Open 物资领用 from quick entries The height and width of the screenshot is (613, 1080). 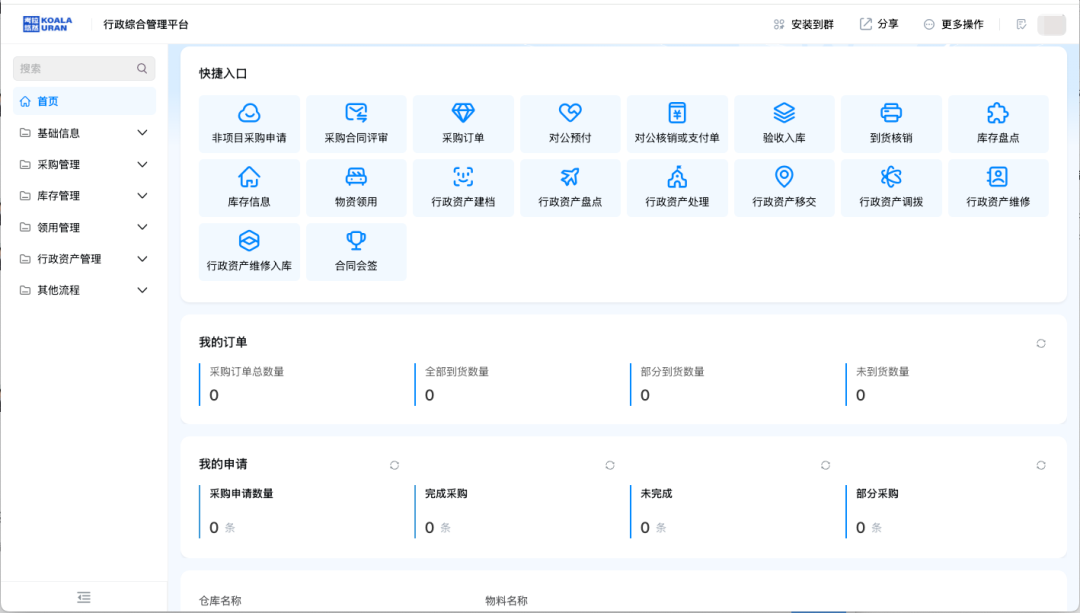tap(356, 187)
